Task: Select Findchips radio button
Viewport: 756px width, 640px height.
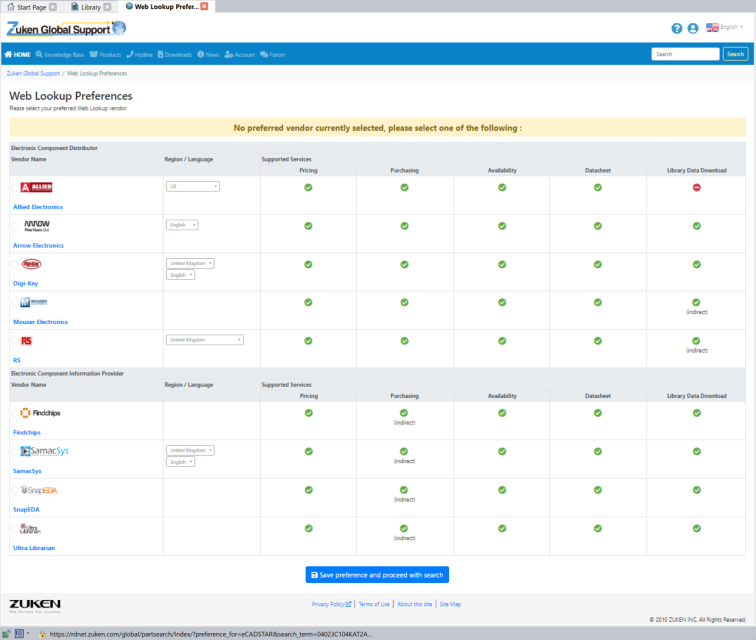Action: 15,413
